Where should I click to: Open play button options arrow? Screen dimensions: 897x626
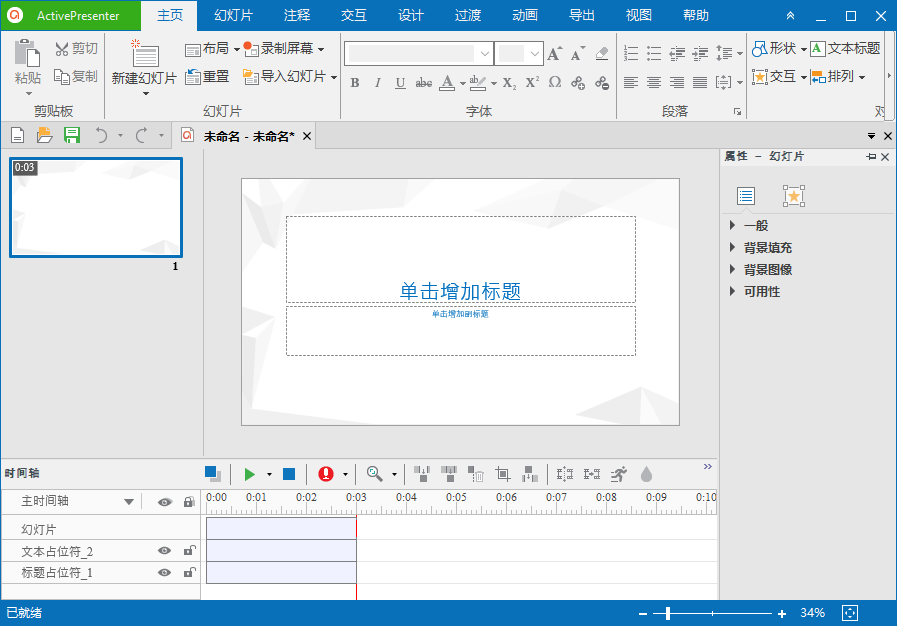269,475
